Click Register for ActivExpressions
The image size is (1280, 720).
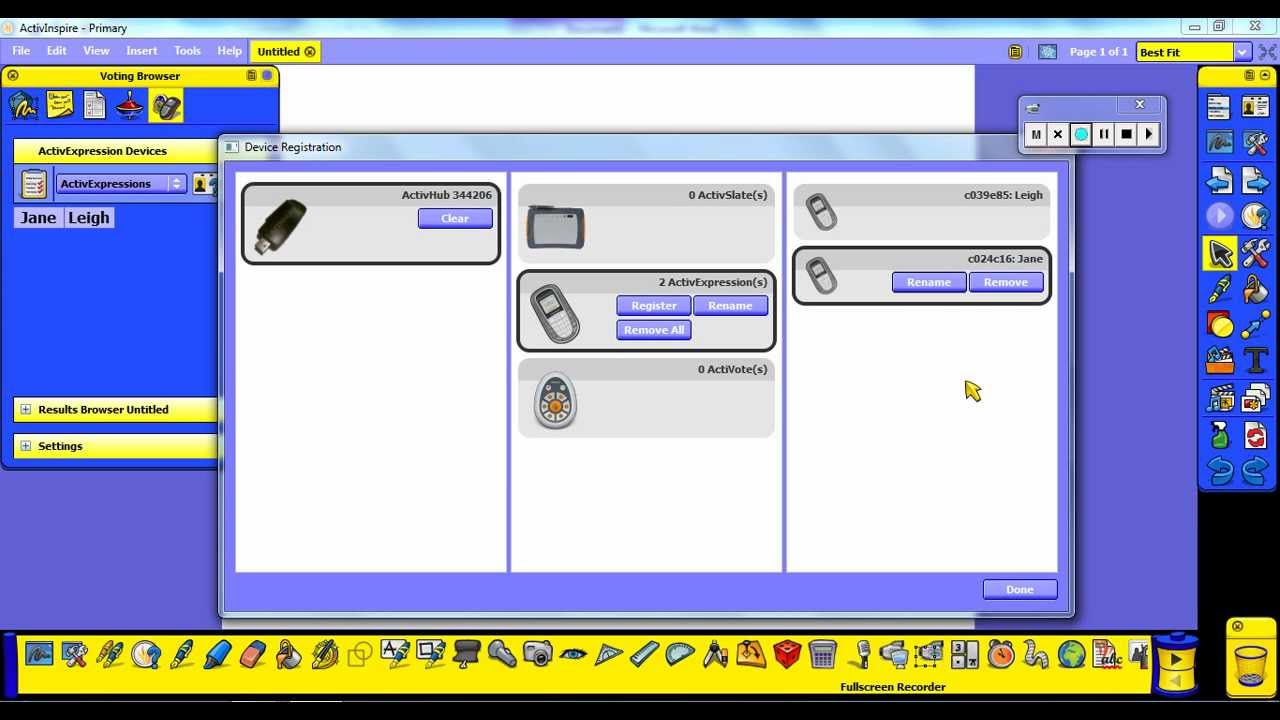click(654, 306)
